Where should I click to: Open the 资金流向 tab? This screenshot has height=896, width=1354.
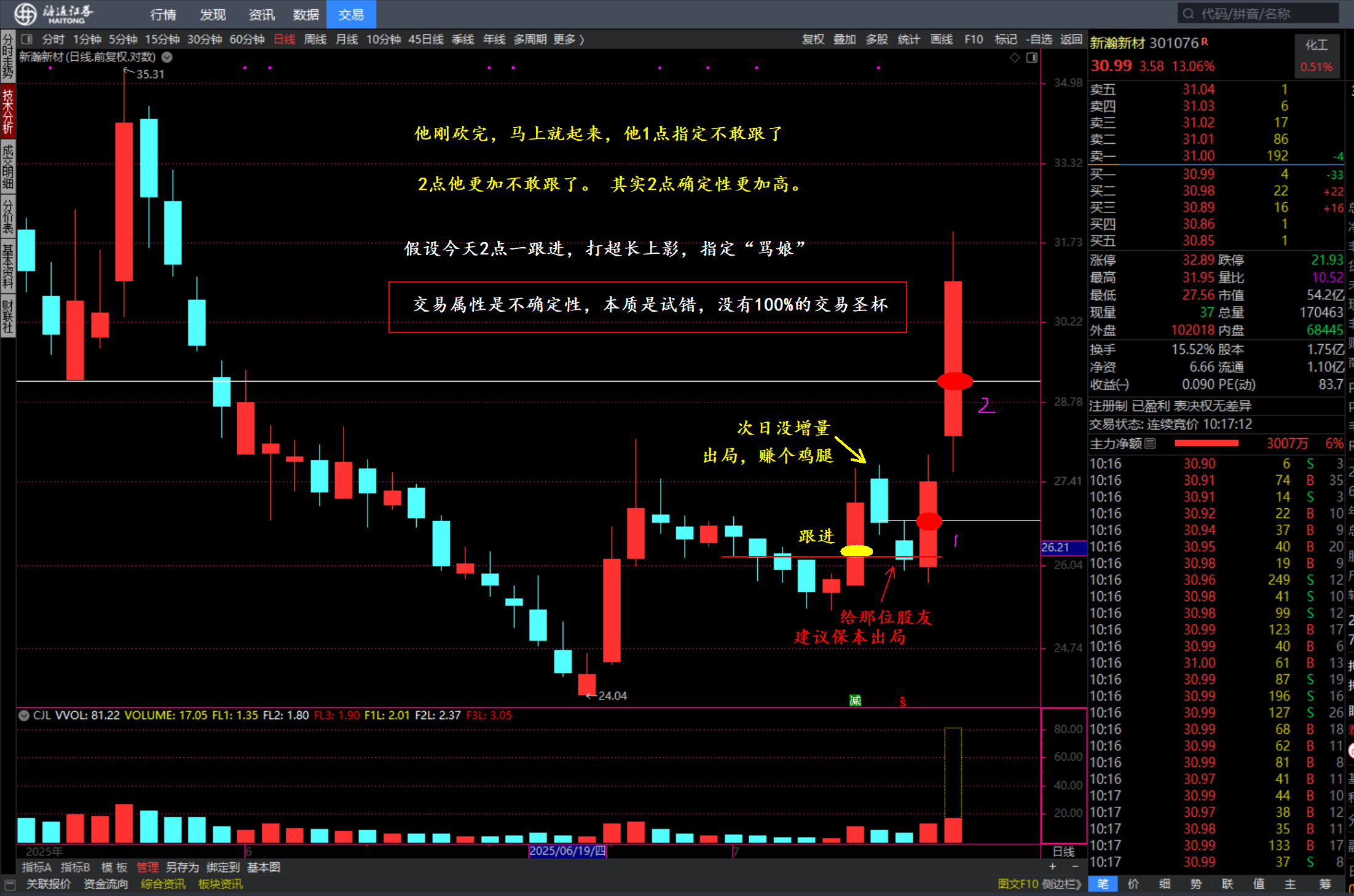pos(106,884)
